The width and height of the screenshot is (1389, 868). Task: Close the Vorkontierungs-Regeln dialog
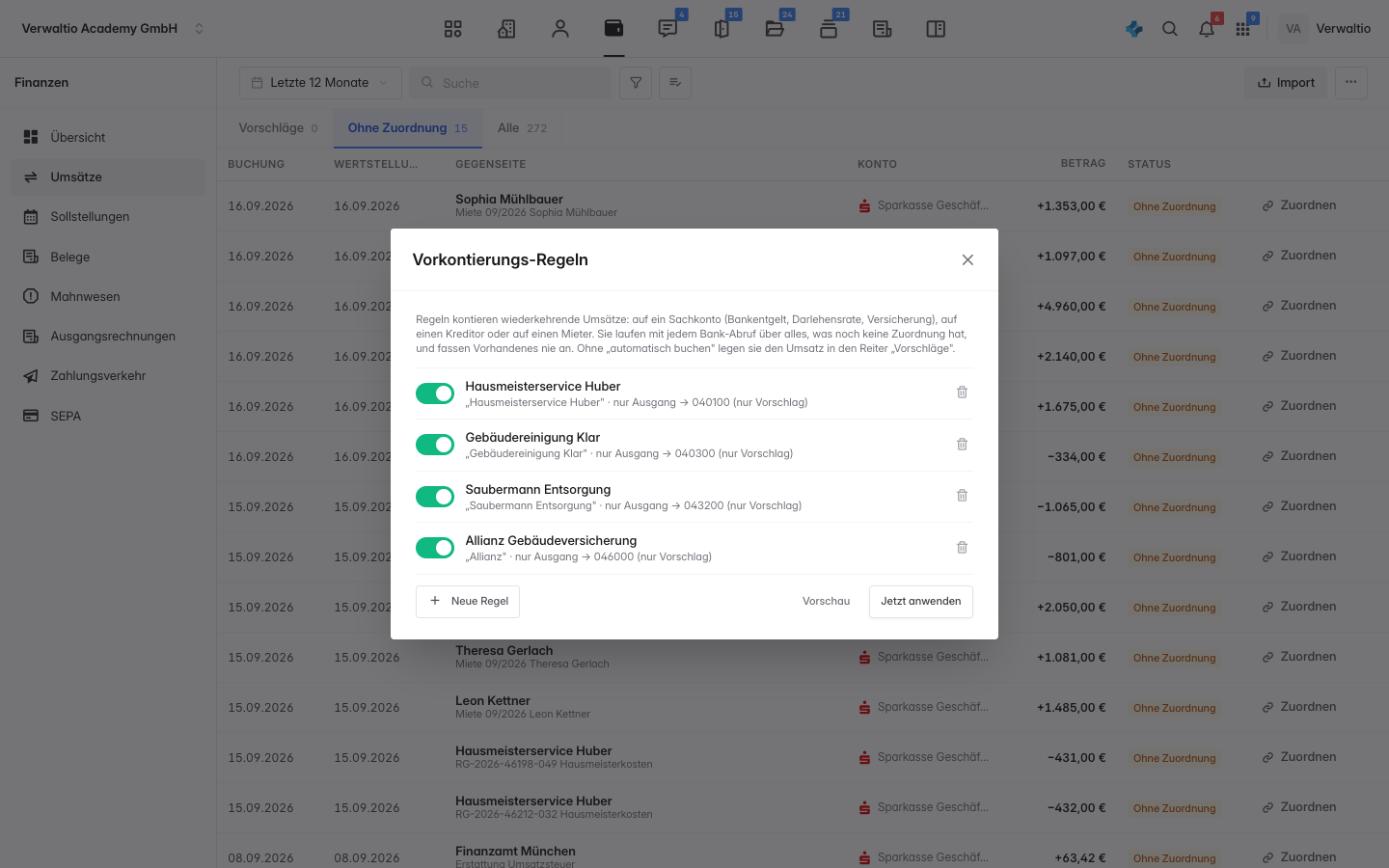(x=967, y=259)
